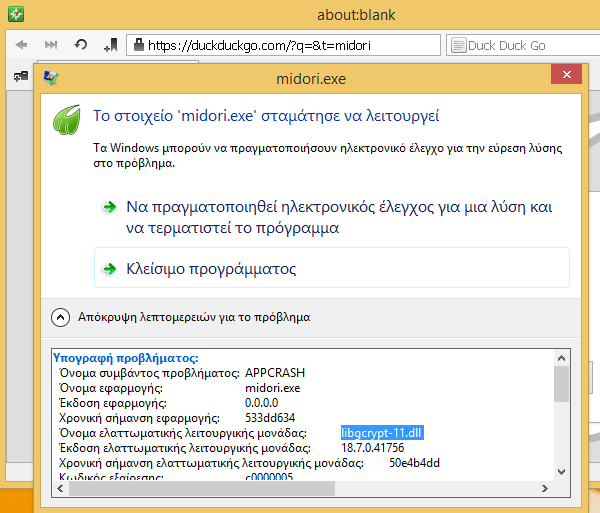Click Midori's next sub-page forward button
This screenshot has height=513, width=600.
(x=51, y=45)
